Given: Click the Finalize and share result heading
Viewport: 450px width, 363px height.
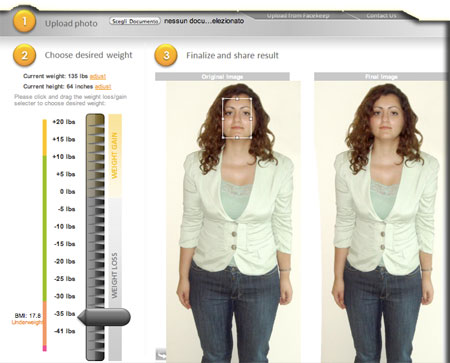Looking at the screenshot, I should coord(232,55).
